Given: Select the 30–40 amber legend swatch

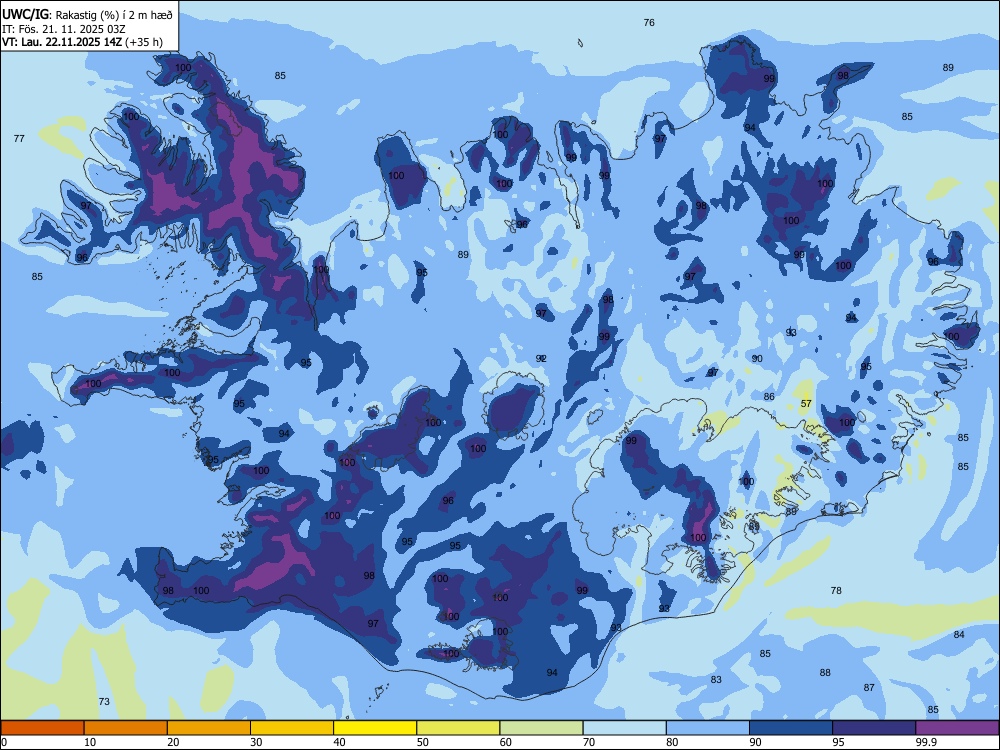Looking at the screenshot, I should coord(292,728).
